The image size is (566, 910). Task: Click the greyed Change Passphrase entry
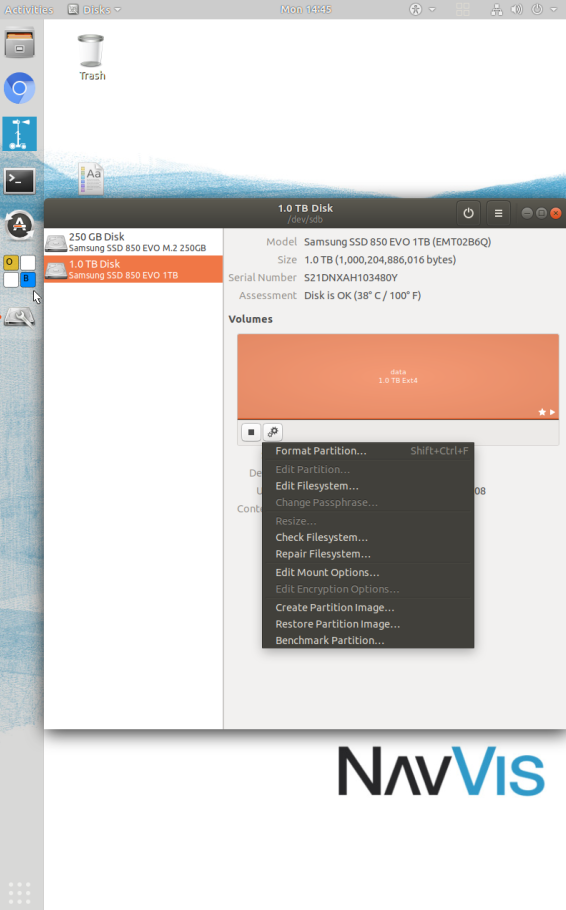[x=368, y=503]
